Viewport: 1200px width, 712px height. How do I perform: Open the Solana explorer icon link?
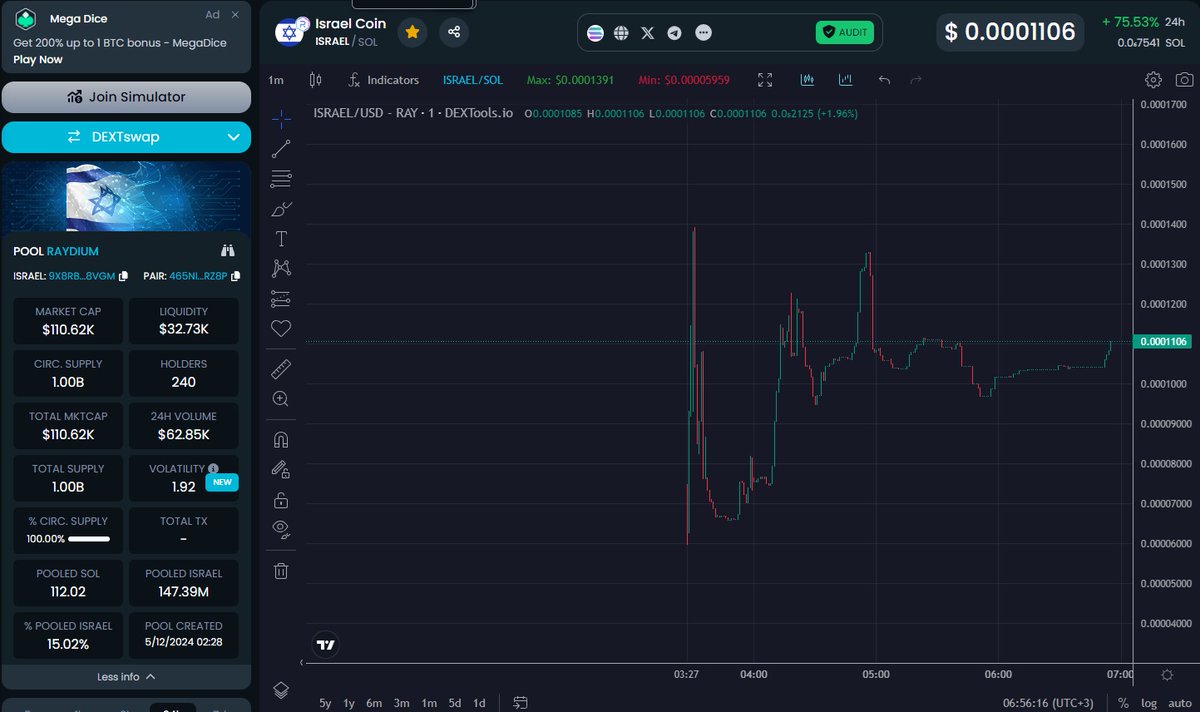(596, 33)
